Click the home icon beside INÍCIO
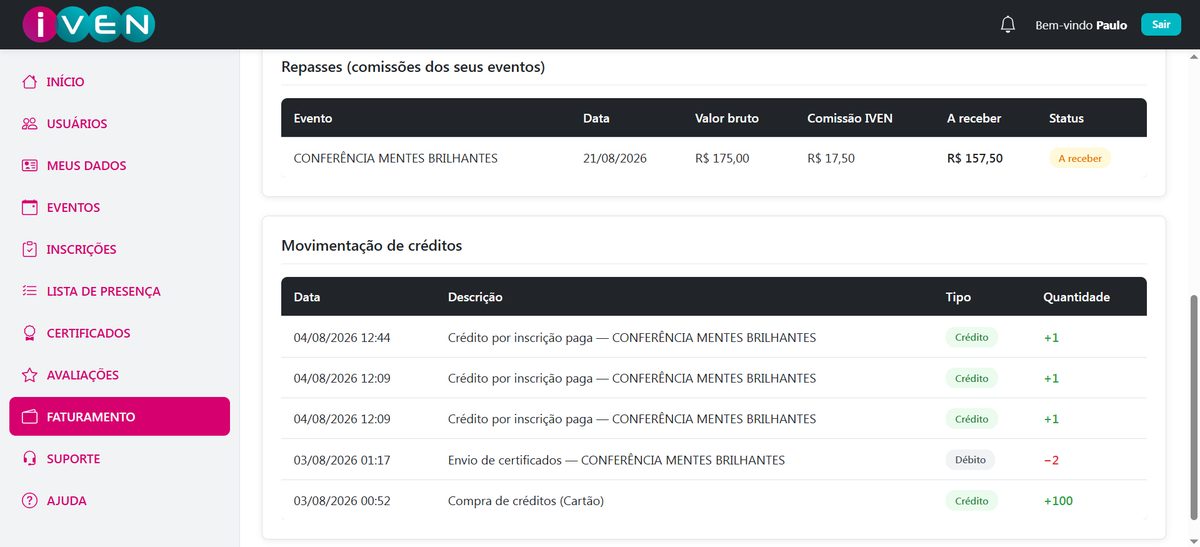This screenshot has height=547, width=1200. 29,82
